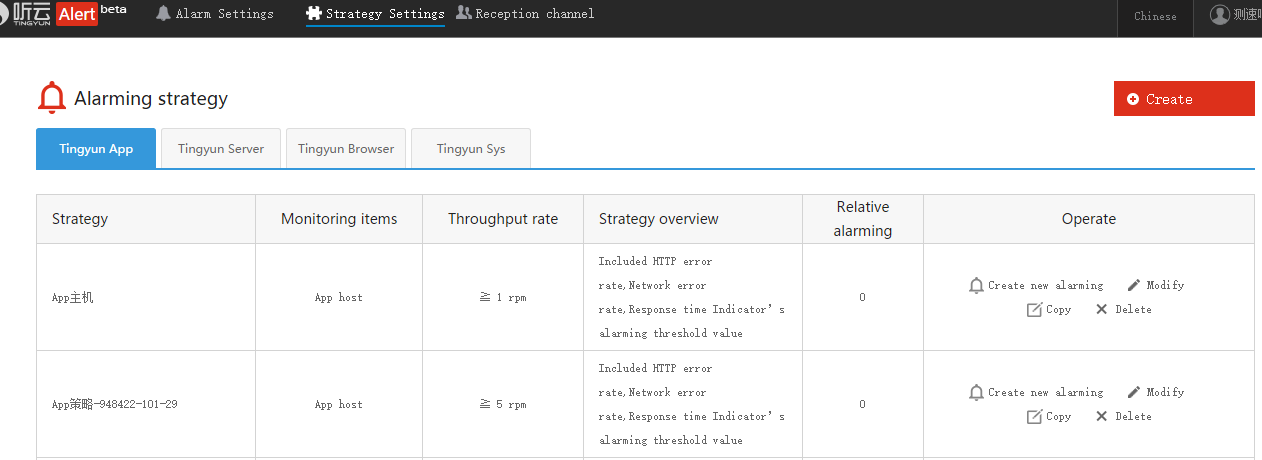This screenshot has height=460, width=1262.
Task: Click the people icon beside Reception channel
Action: (x=464, y=13)
